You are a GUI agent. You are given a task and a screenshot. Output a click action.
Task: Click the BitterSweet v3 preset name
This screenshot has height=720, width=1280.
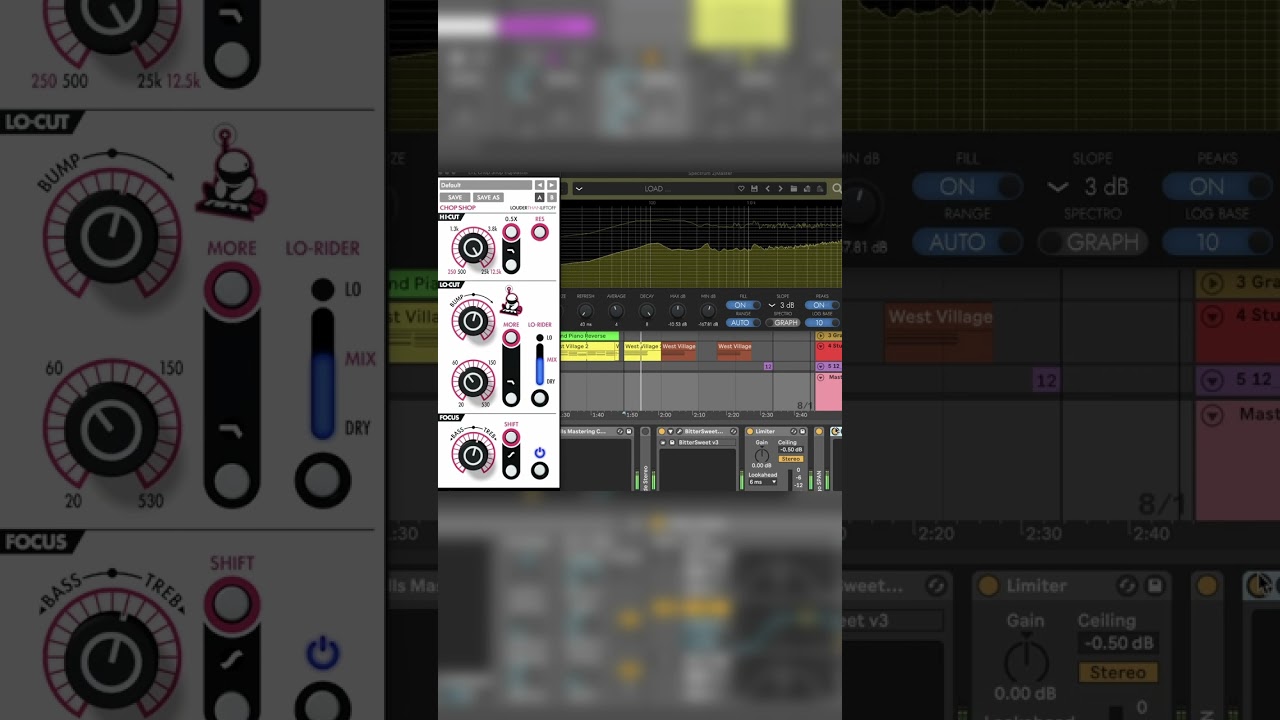(x=707, y=442)
